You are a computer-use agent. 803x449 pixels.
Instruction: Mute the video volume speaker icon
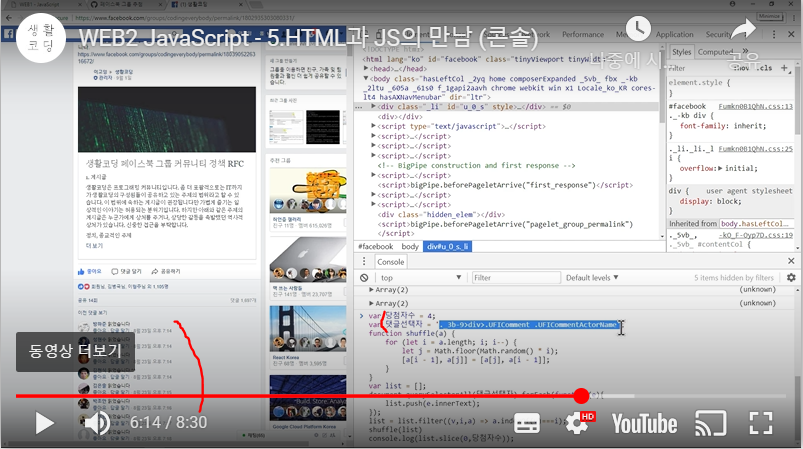(97, 423)
